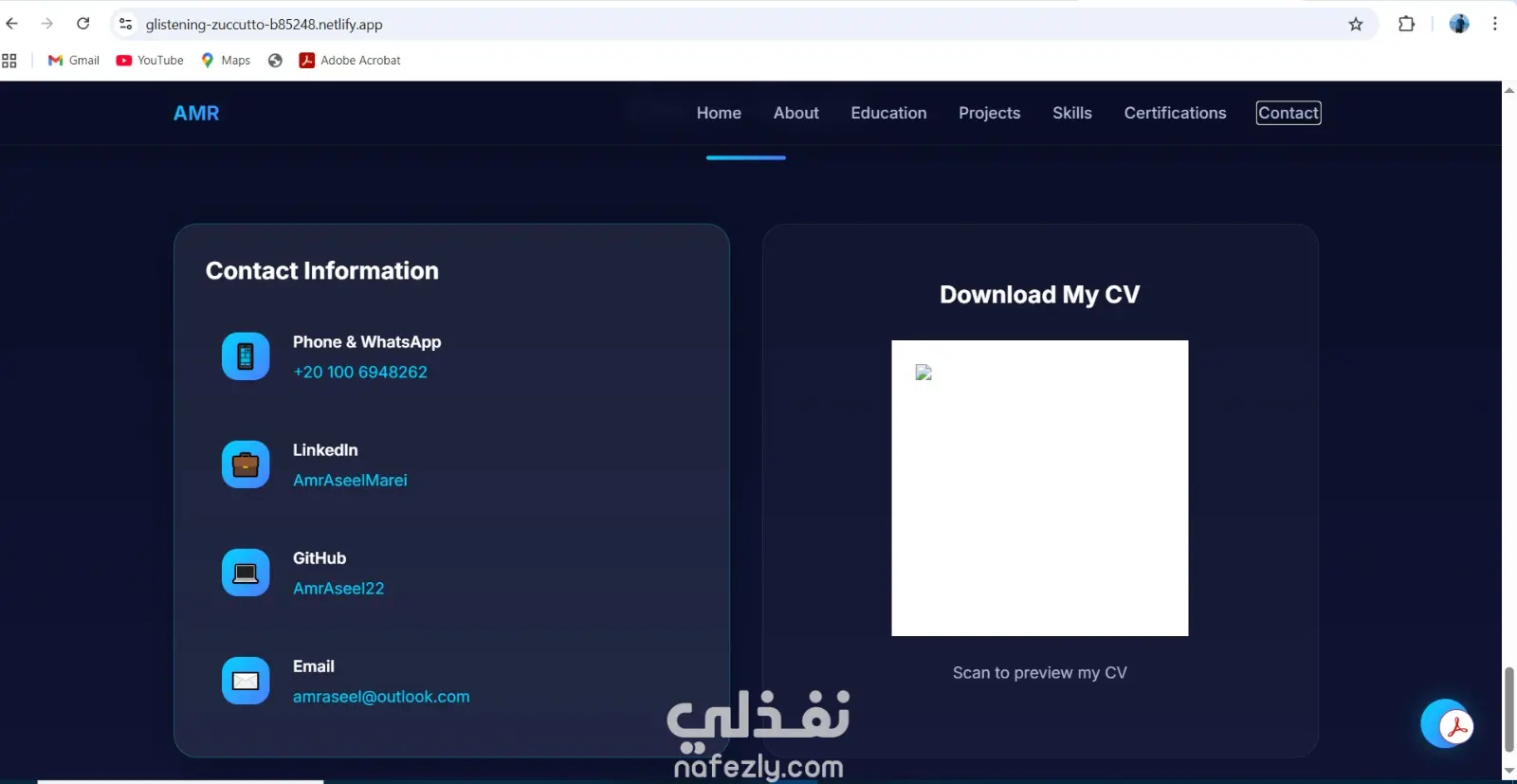The width and height of the screenshot is (1517, 784).
Task: Click the Contact Information heading
Action: click(x=322, y=271)
